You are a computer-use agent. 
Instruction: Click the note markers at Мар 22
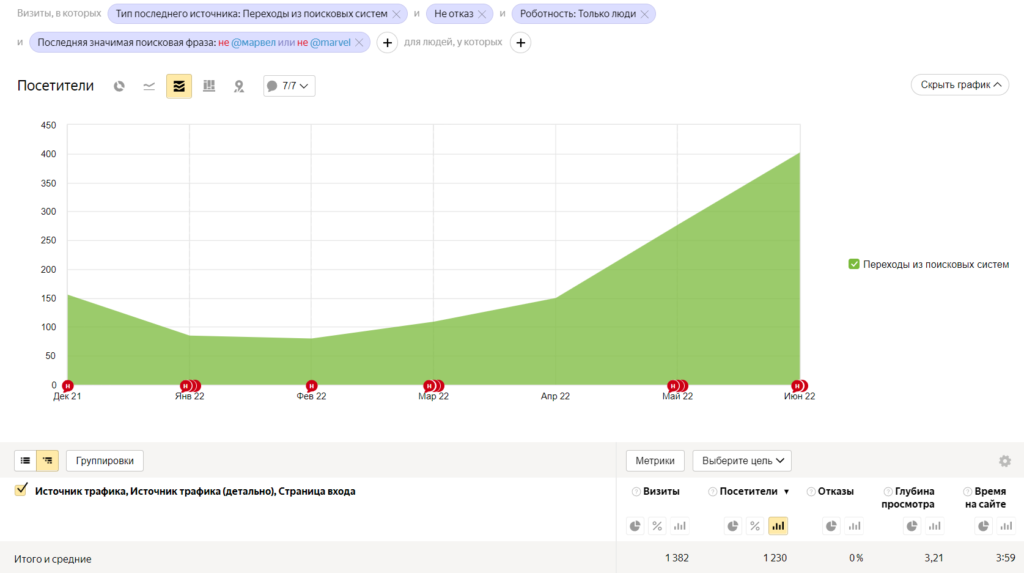pyautogui.click(x=433, y=386)
